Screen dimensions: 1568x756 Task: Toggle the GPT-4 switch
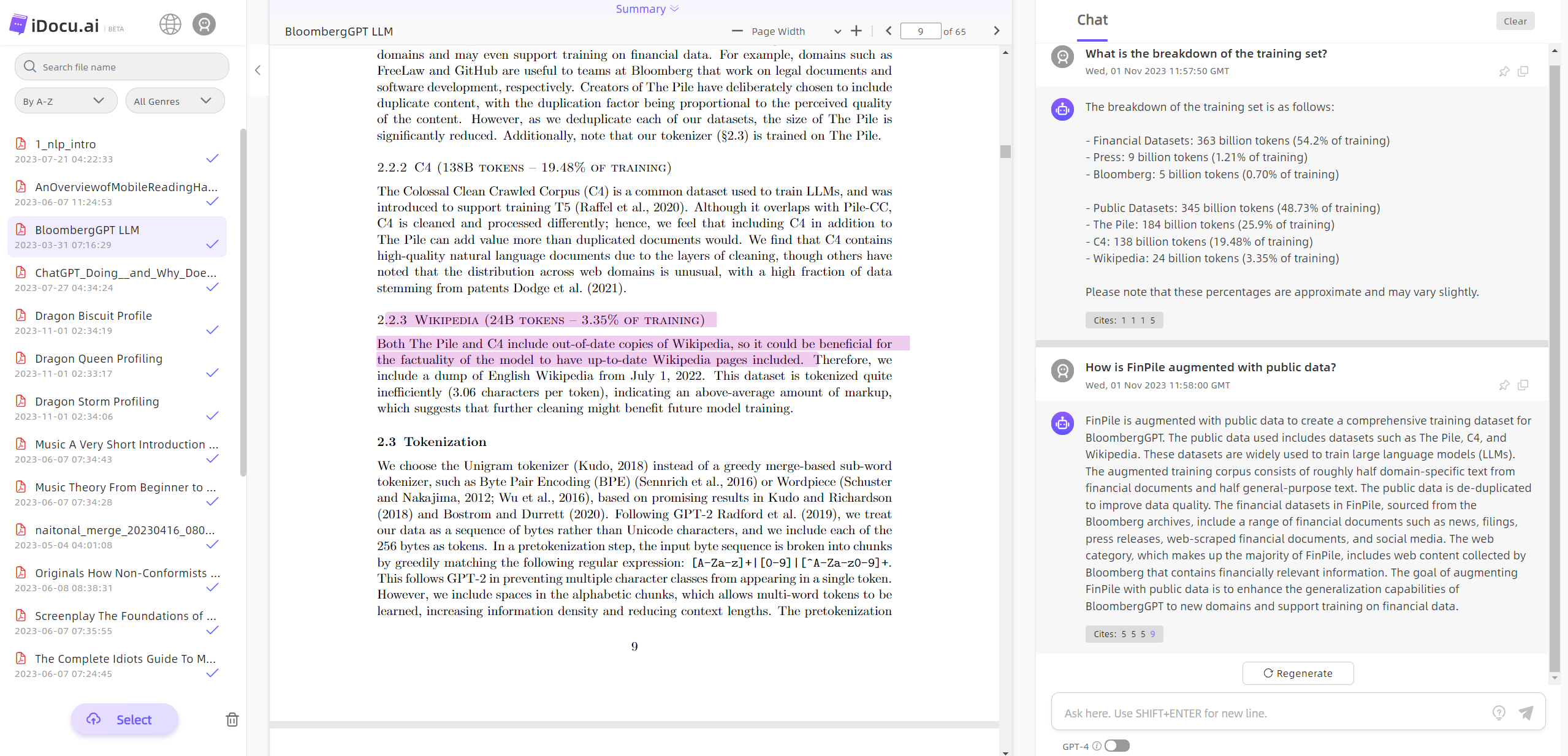(1116, 746)
